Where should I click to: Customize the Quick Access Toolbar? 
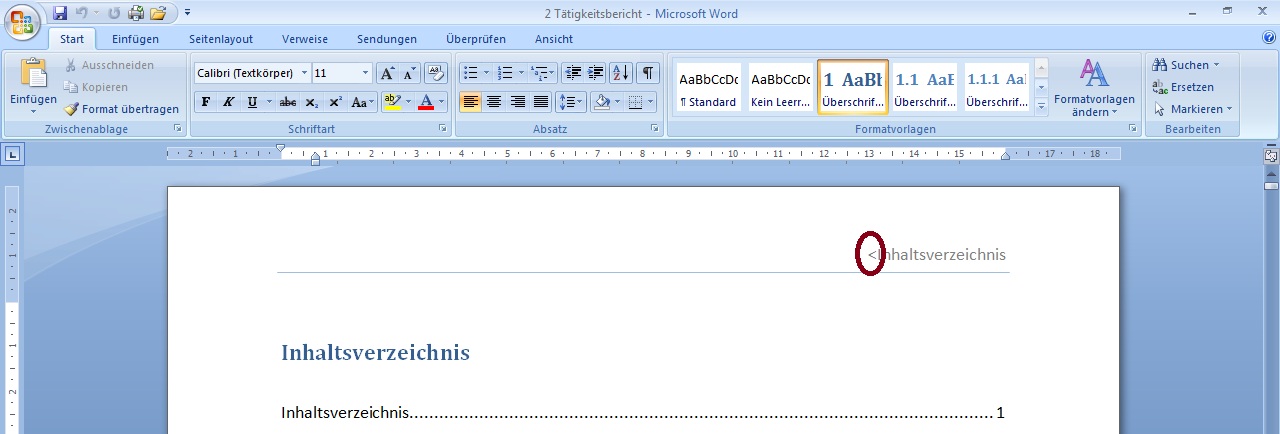point(187,13)
